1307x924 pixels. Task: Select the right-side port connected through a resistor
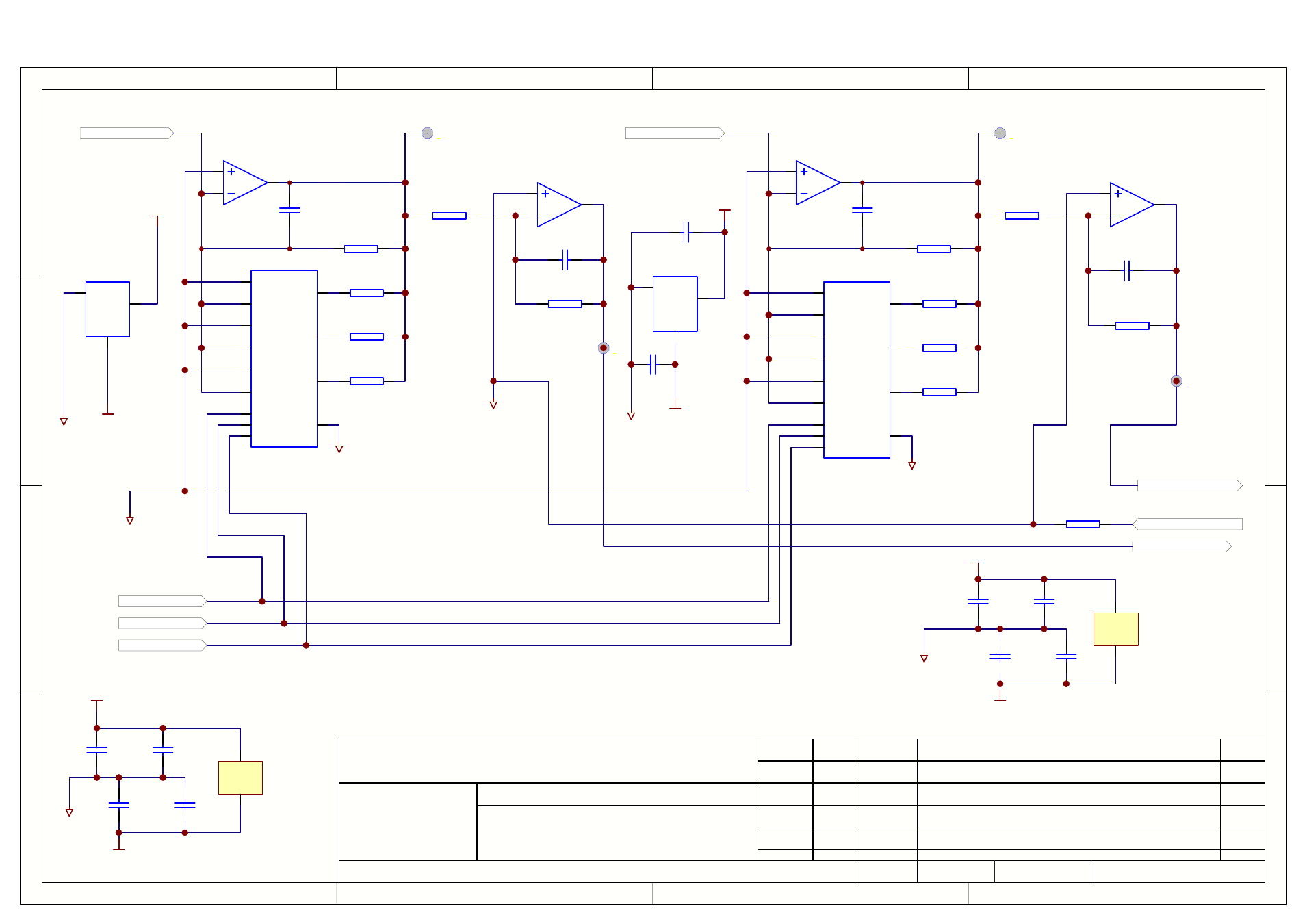point(1187,524)
